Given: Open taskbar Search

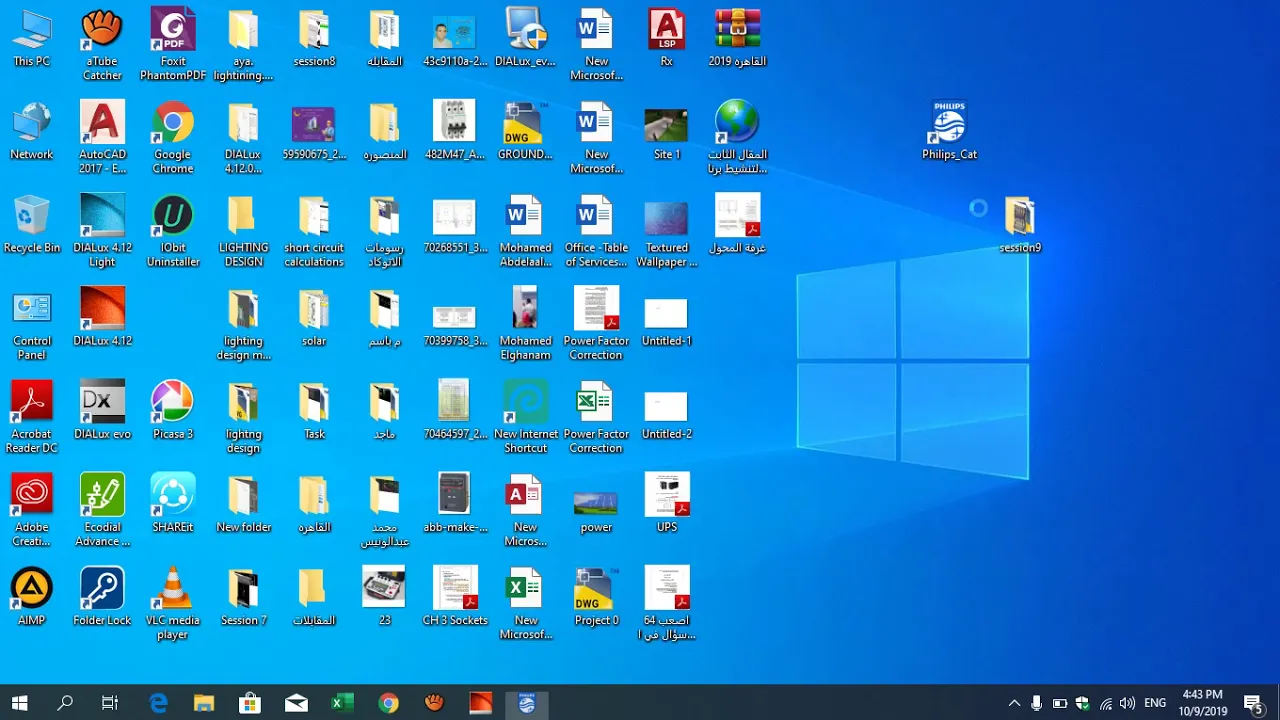Looking at the screenshot, I should (65, 703).
